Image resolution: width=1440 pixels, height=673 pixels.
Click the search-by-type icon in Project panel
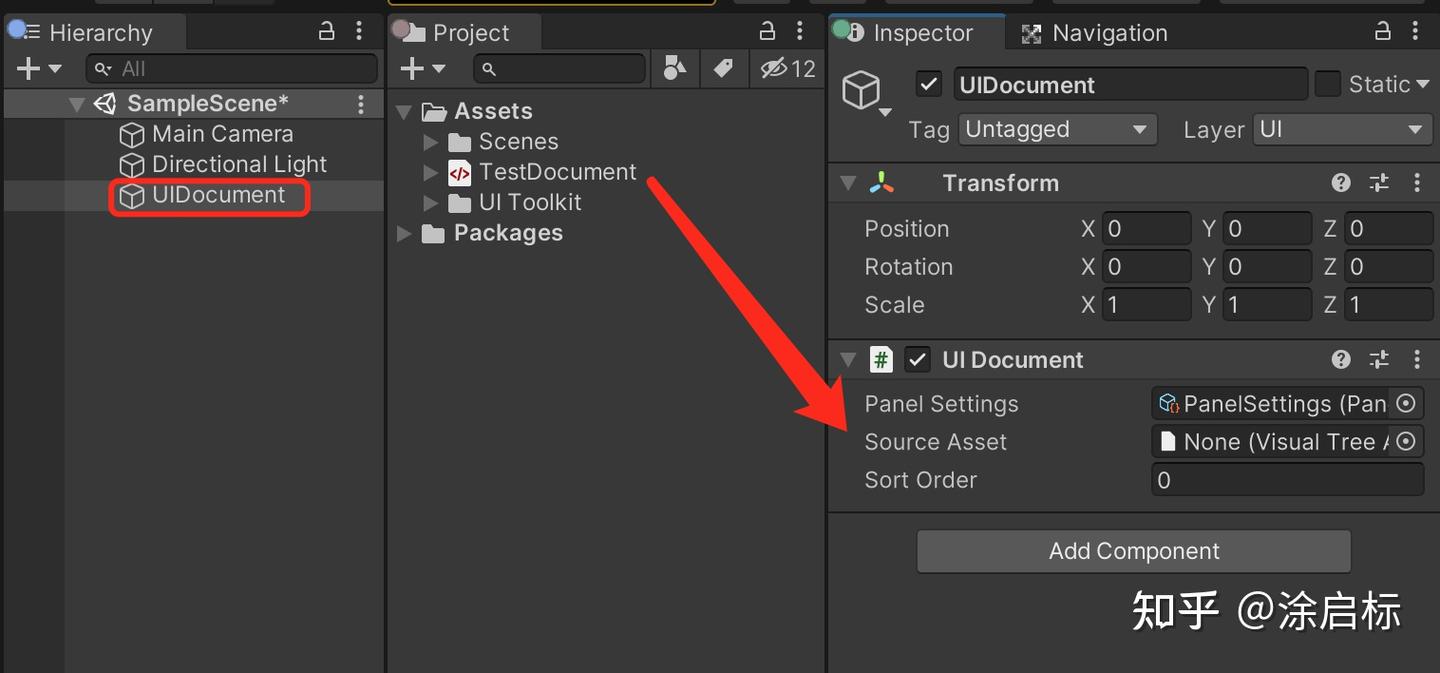click(x=675, y=69)
